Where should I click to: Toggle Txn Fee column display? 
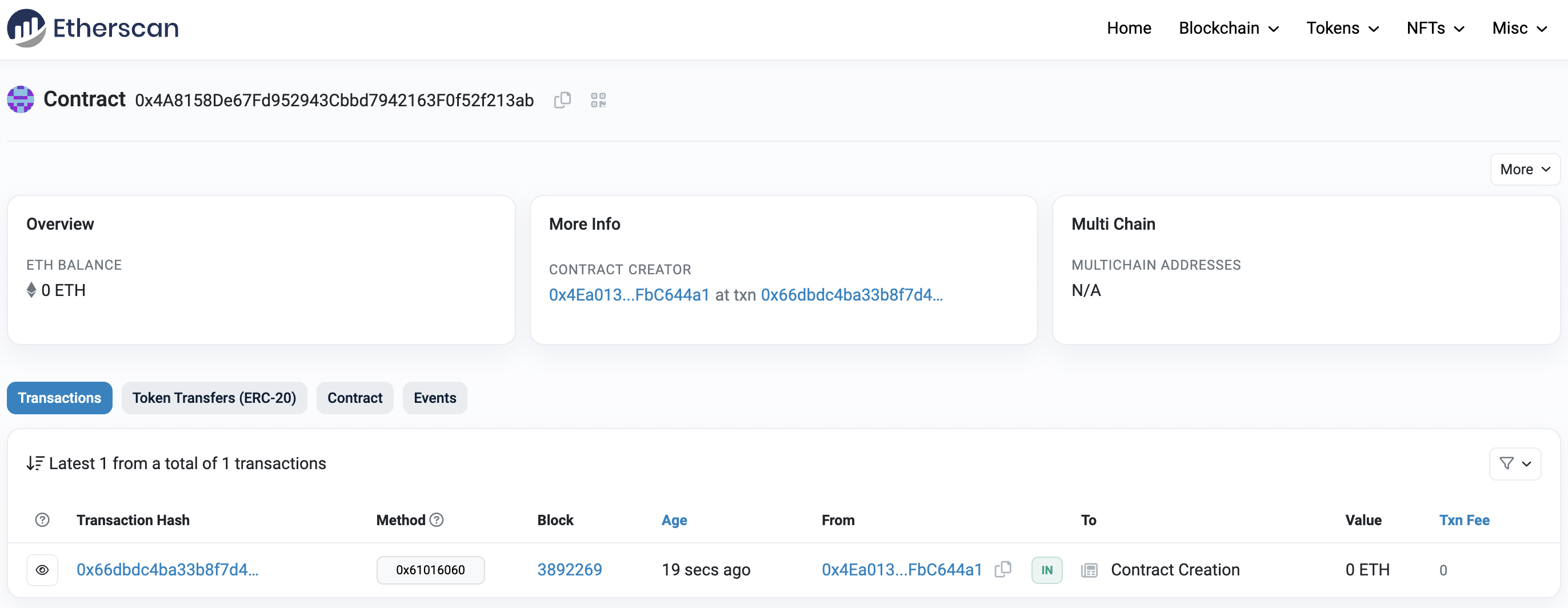coord(1463,520)
